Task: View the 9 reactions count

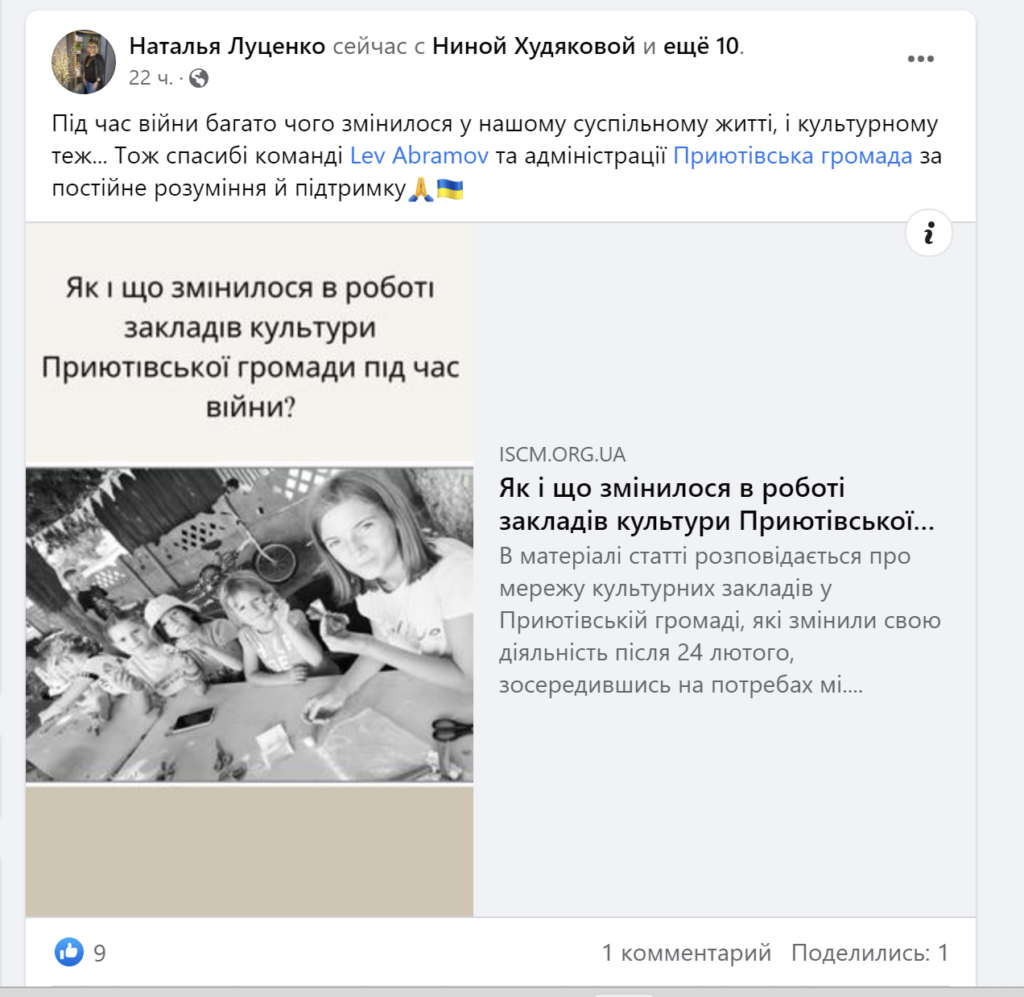Action: [99, 953]
